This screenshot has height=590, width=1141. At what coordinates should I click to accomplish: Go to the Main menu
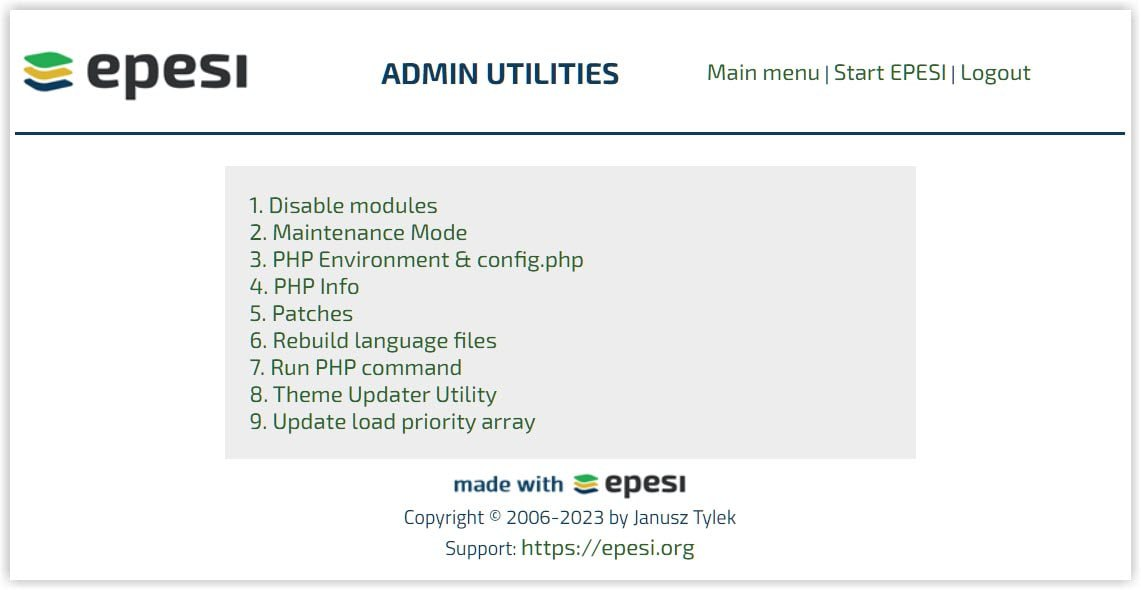coord(762,72)
